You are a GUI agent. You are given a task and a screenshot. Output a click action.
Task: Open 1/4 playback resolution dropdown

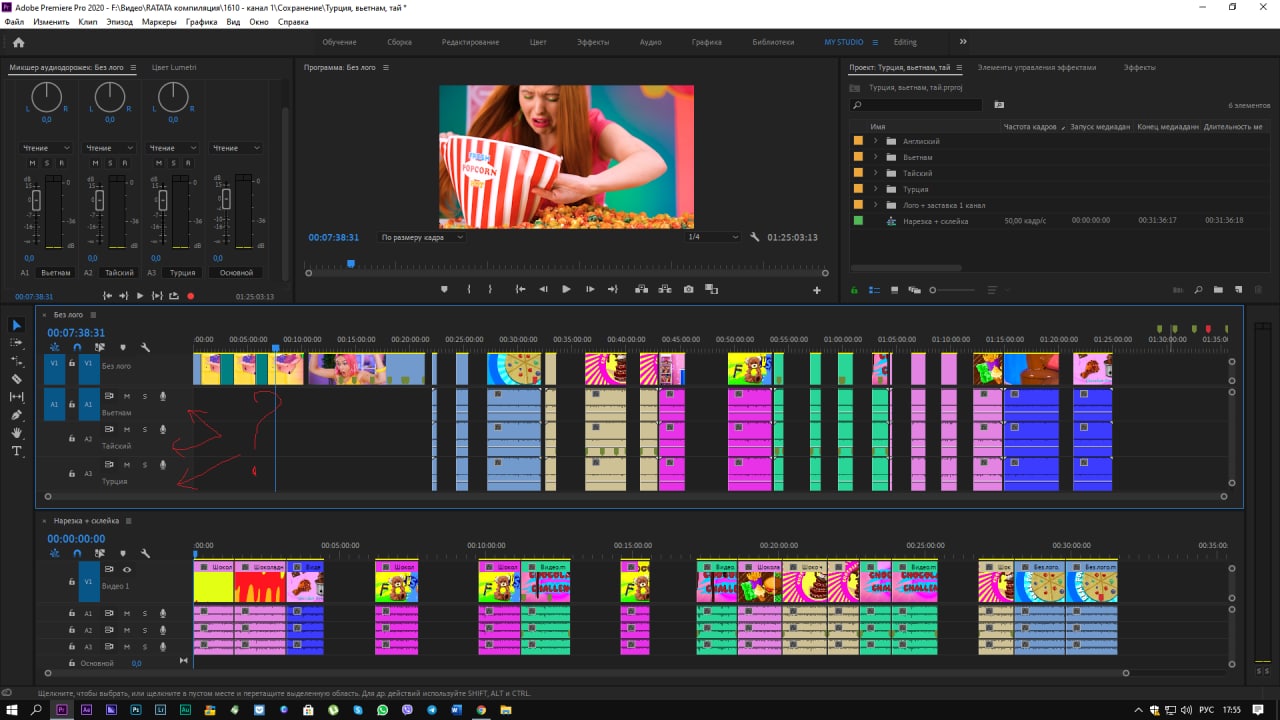712,237
